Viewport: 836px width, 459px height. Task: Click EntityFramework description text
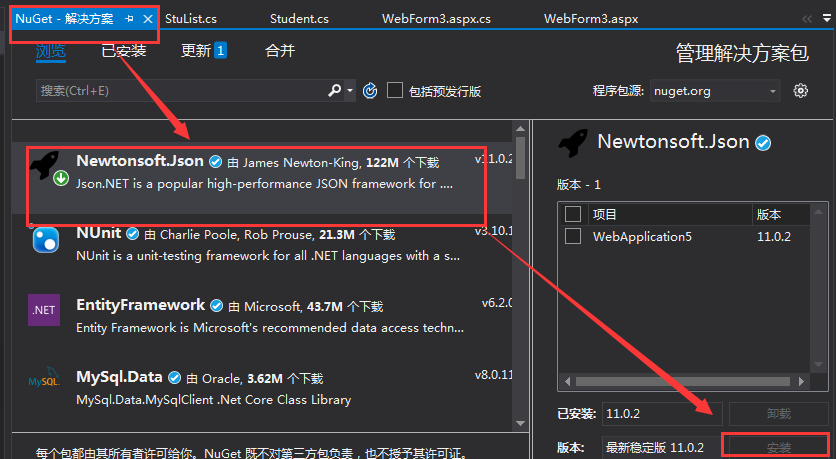[x=270, y=328]
